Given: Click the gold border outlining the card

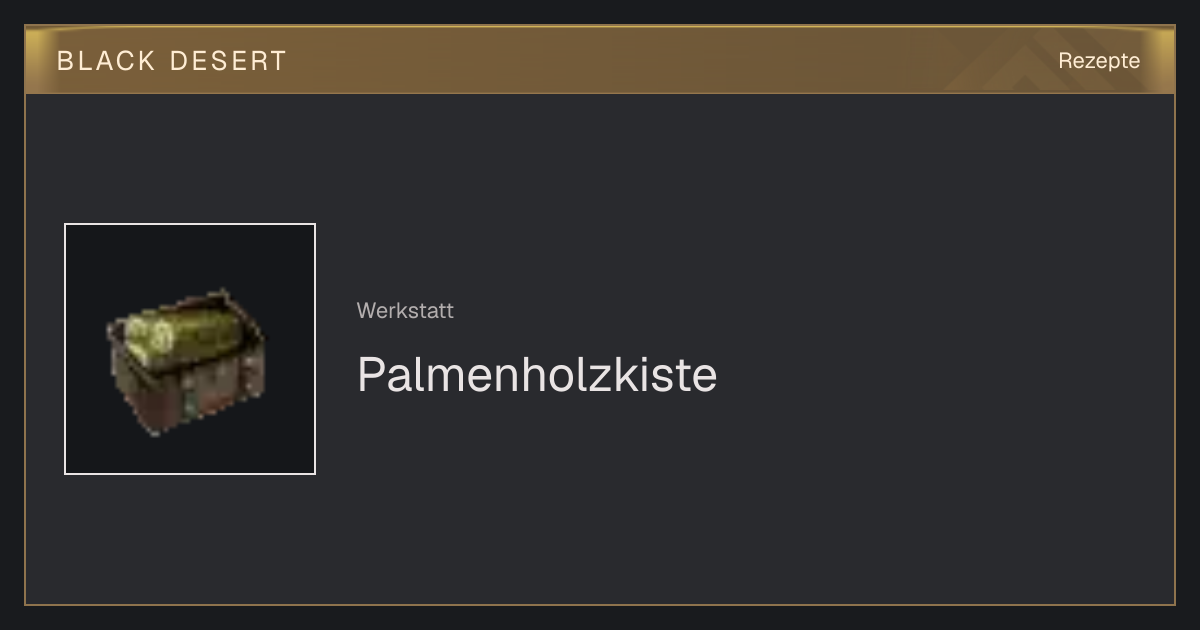Looking at the screenshot, I should click(x=600, y=604).
